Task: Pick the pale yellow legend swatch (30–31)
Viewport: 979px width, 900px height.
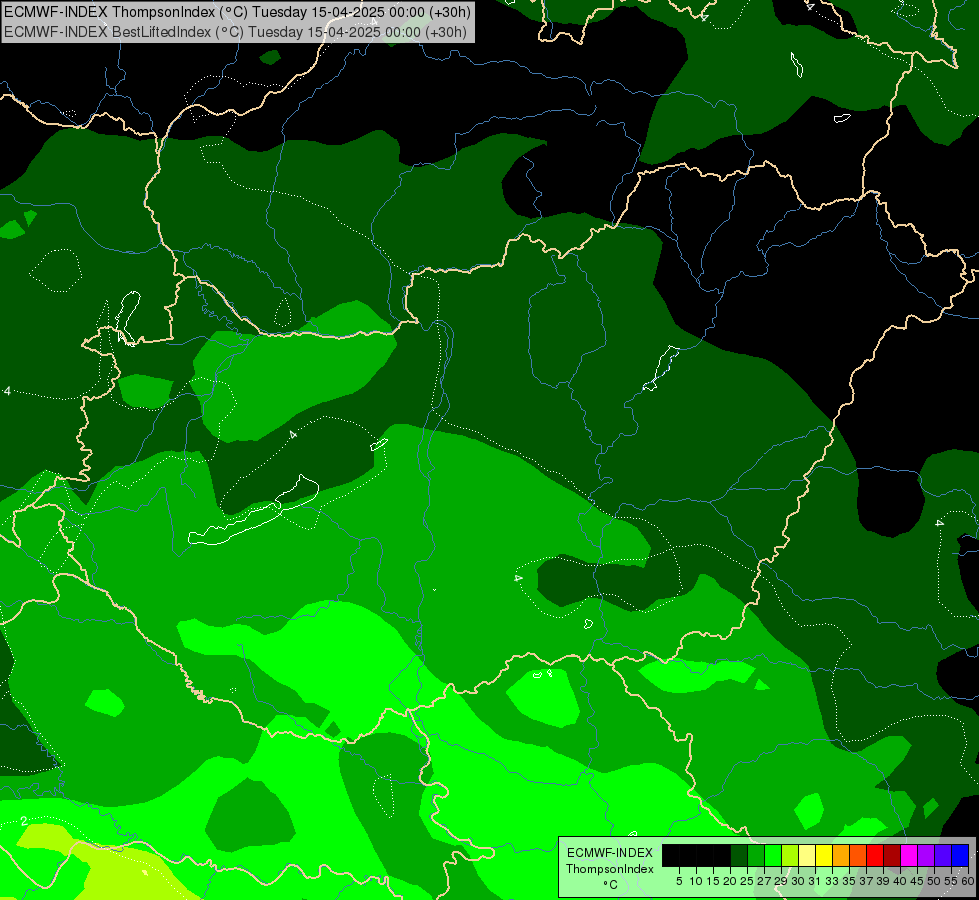Action: click(x=806, y=855)
